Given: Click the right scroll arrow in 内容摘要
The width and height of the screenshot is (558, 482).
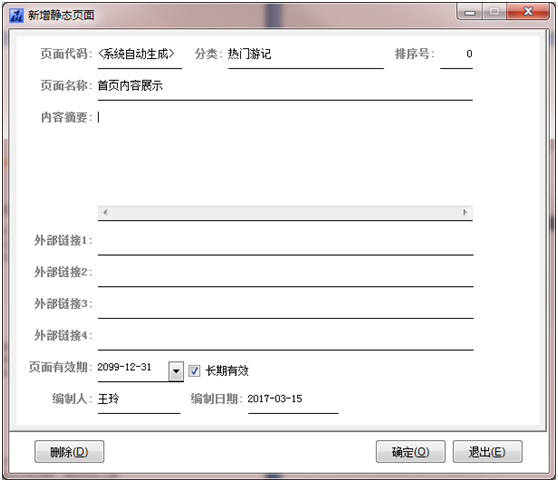Looking at the screenshot, I should (x=465, y=213).
